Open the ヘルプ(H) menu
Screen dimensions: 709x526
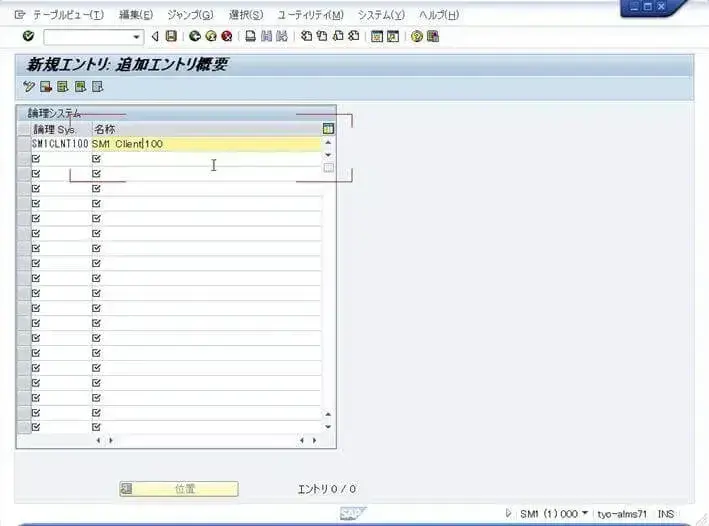tap(439, 15)
